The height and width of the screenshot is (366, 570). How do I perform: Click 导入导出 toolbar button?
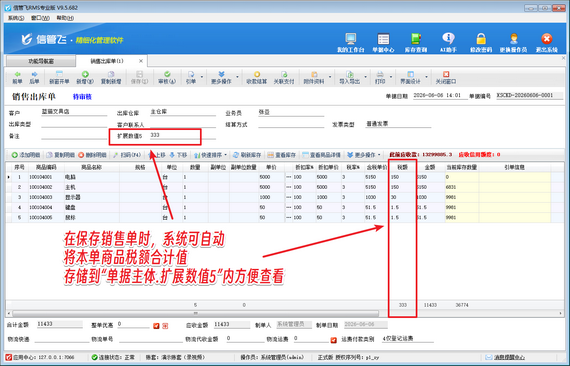click(x=349, y=78)
